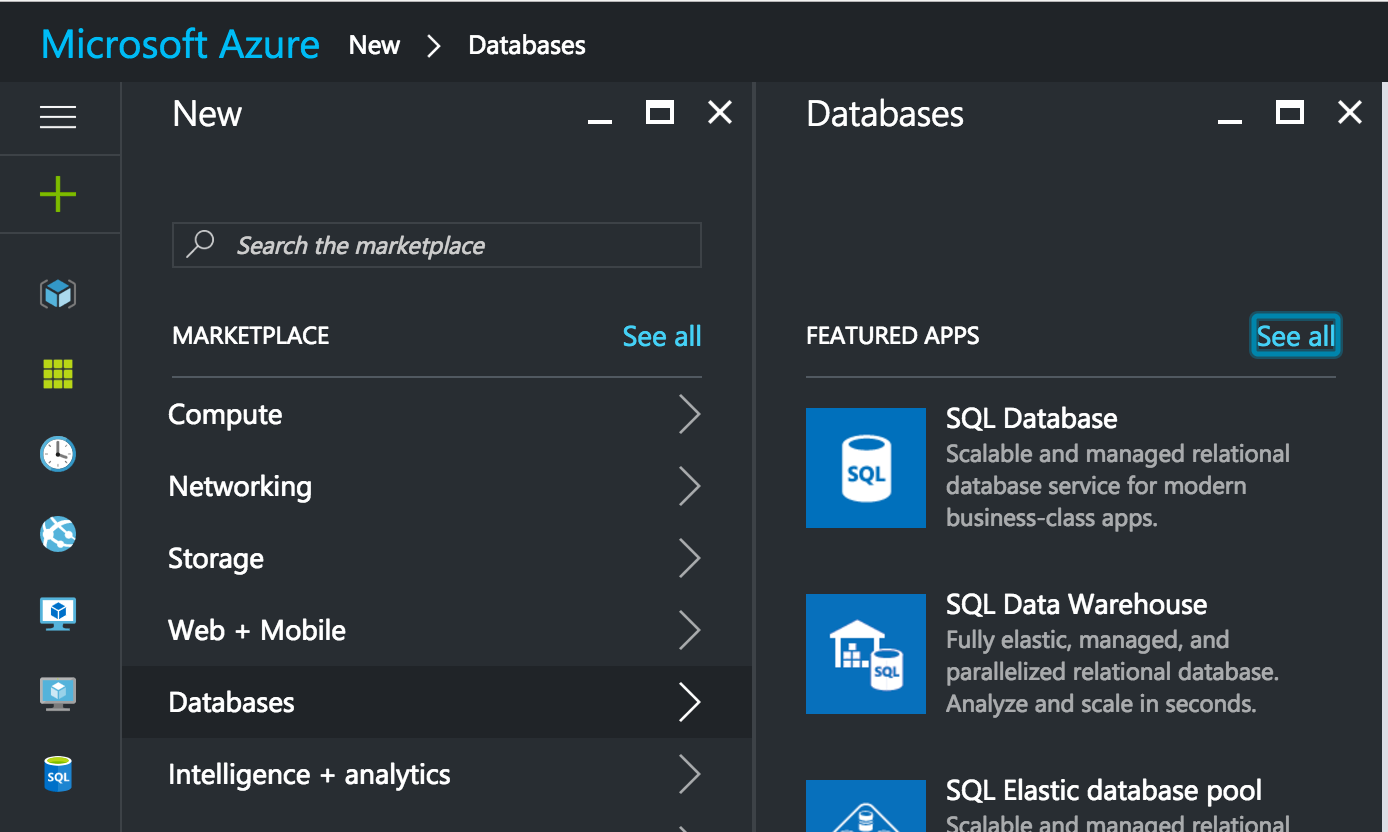Open SQL Data Warehouse title text
The image size is (1388, 832).
click(1077, 604)
